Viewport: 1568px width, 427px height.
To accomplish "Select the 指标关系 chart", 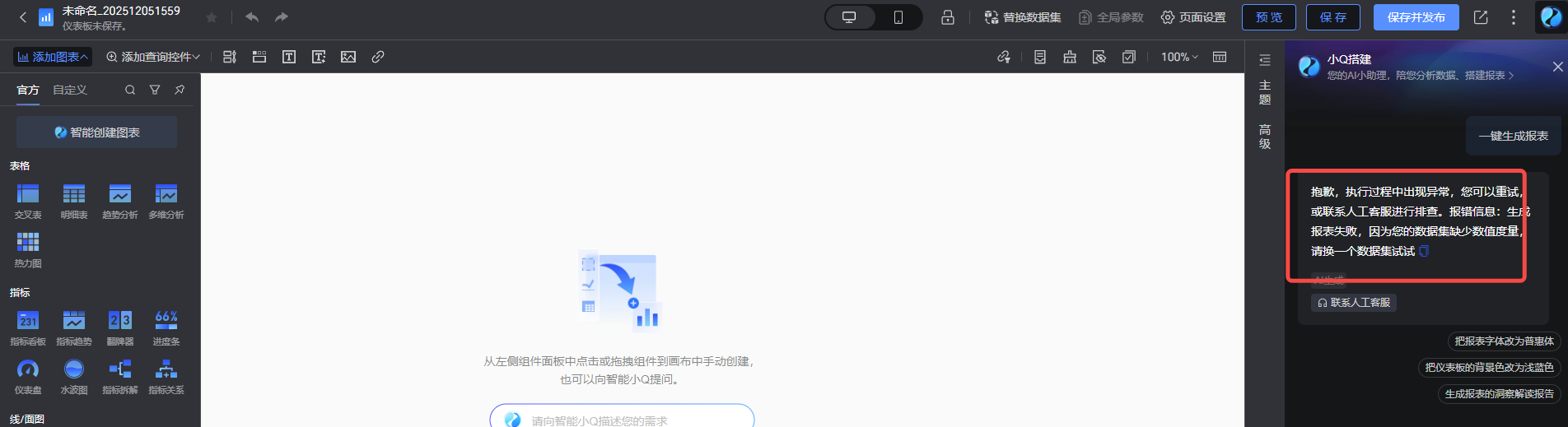I will pos(166,377).
